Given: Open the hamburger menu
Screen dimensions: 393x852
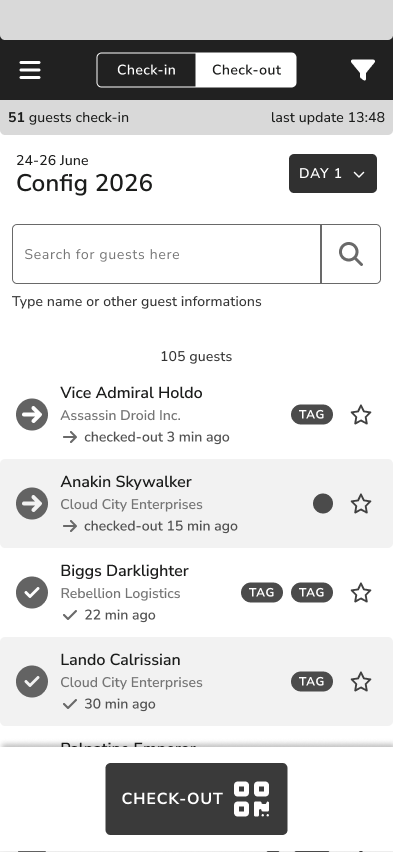Looking at the screenshot, I should tap(30, 70).
